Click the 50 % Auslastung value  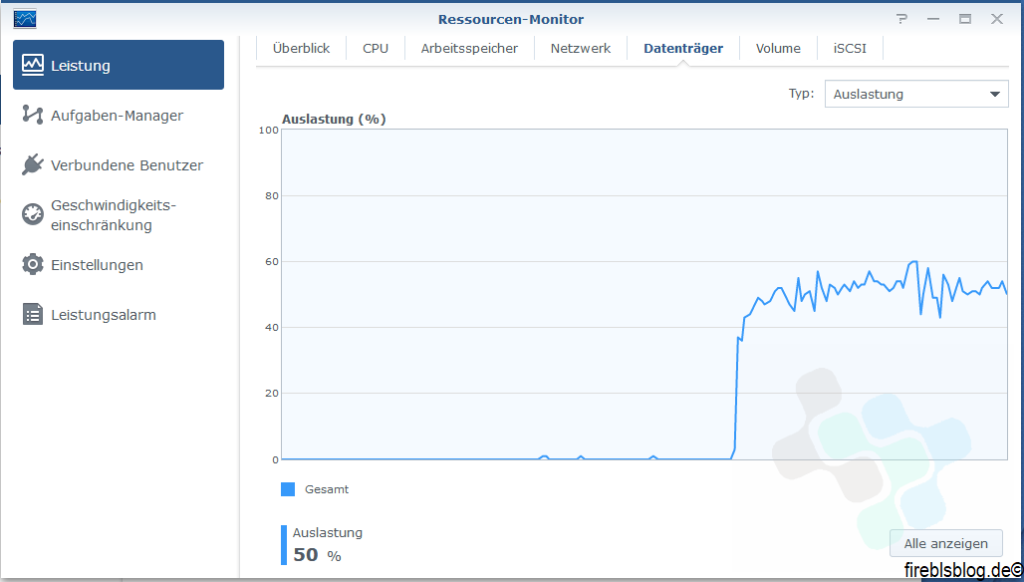coord(317,555)
